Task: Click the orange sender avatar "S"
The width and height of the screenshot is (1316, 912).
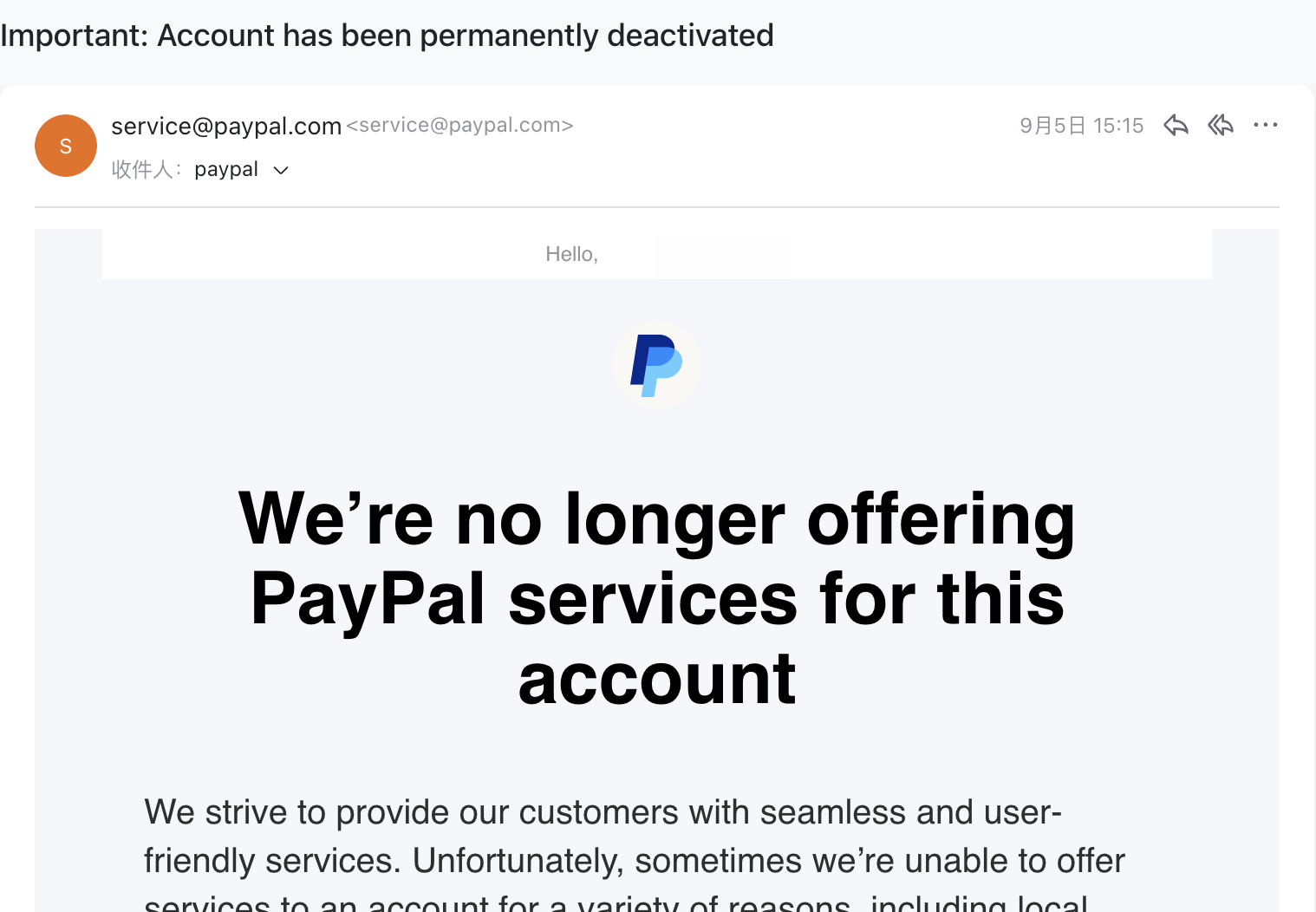Action: [66, 146]
